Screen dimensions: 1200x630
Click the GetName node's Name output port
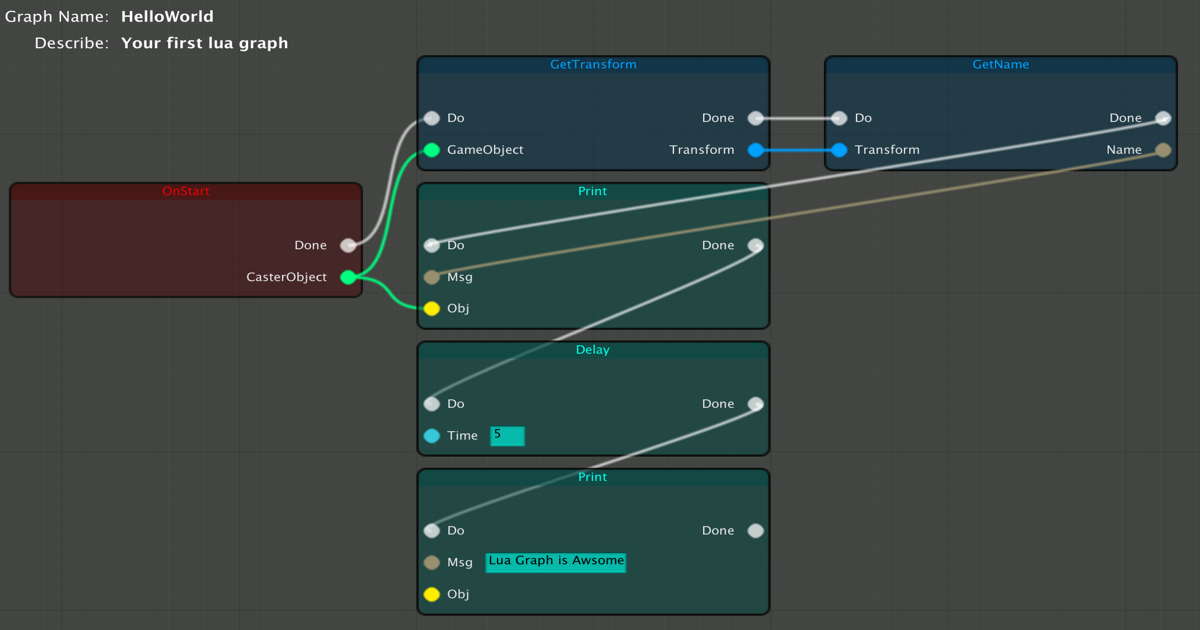[x=1163, y=150]
